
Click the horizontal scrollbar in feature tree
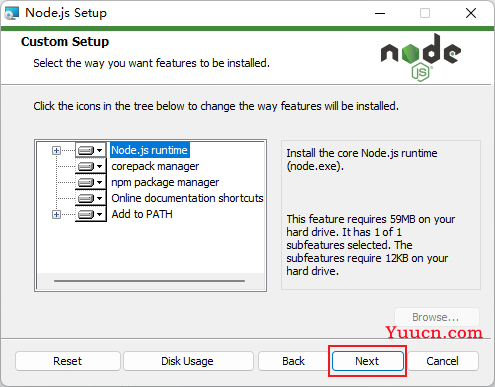(149, 281)
